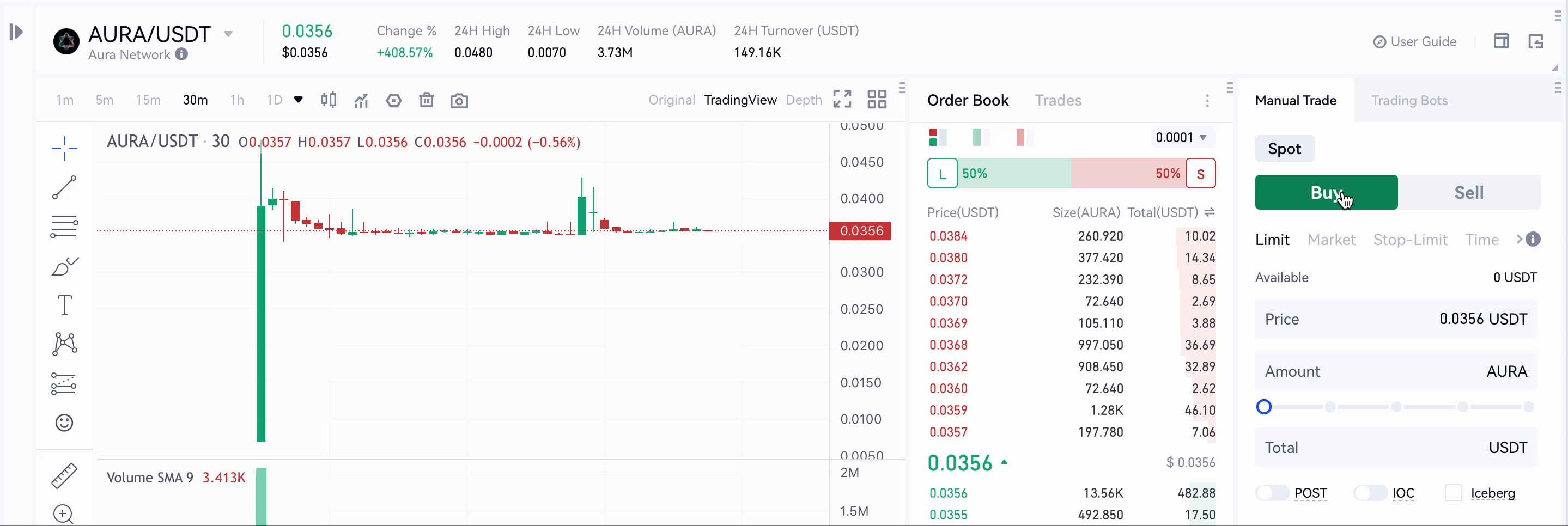This screenshot has width=1568, height=526.
Task: Check the Iceberg order checkbox
Action: [x=1453, y=493]
